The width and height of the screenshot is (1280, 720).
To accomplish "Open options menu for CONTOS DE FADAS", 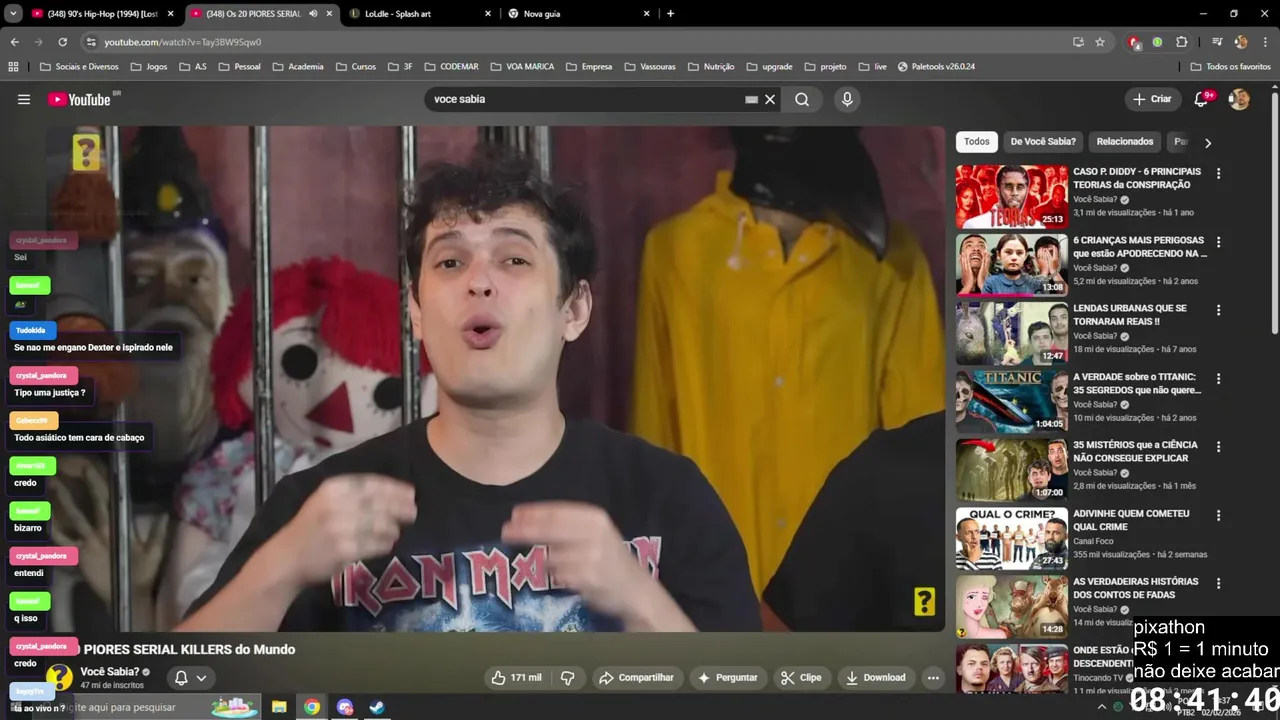I will pyautogui.click(x=1218, y=583).
